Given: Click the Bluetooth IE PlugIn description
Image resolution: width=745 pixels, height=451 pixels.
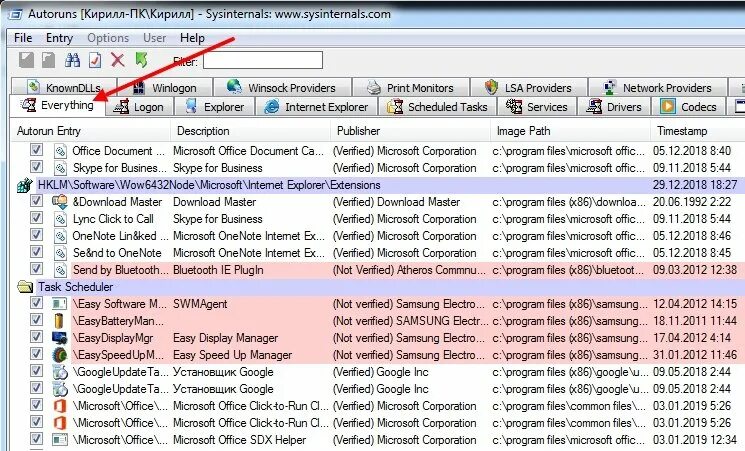Looking at the screenshot, I should (218, 270).
